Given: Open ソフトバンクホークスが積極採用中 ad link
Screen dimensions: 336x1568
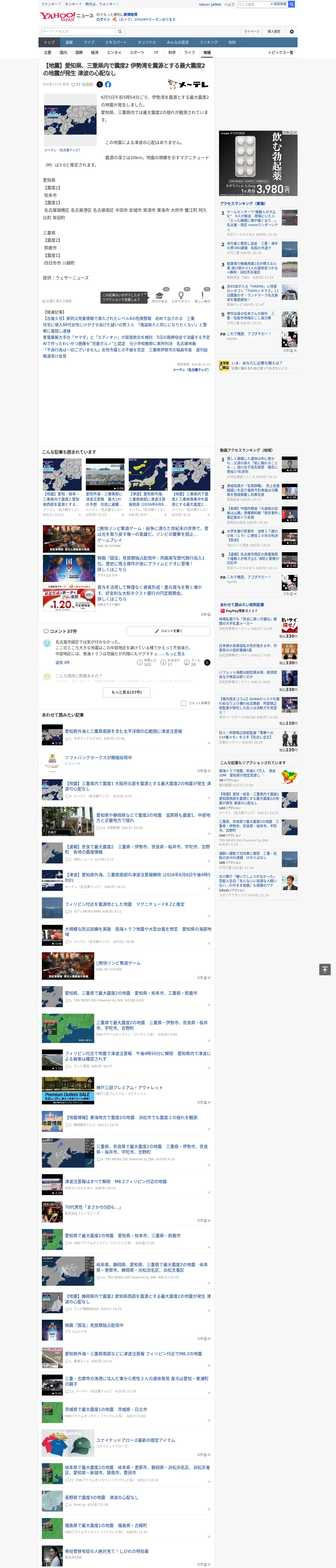Looking at the screenshot, I should 98,758.
